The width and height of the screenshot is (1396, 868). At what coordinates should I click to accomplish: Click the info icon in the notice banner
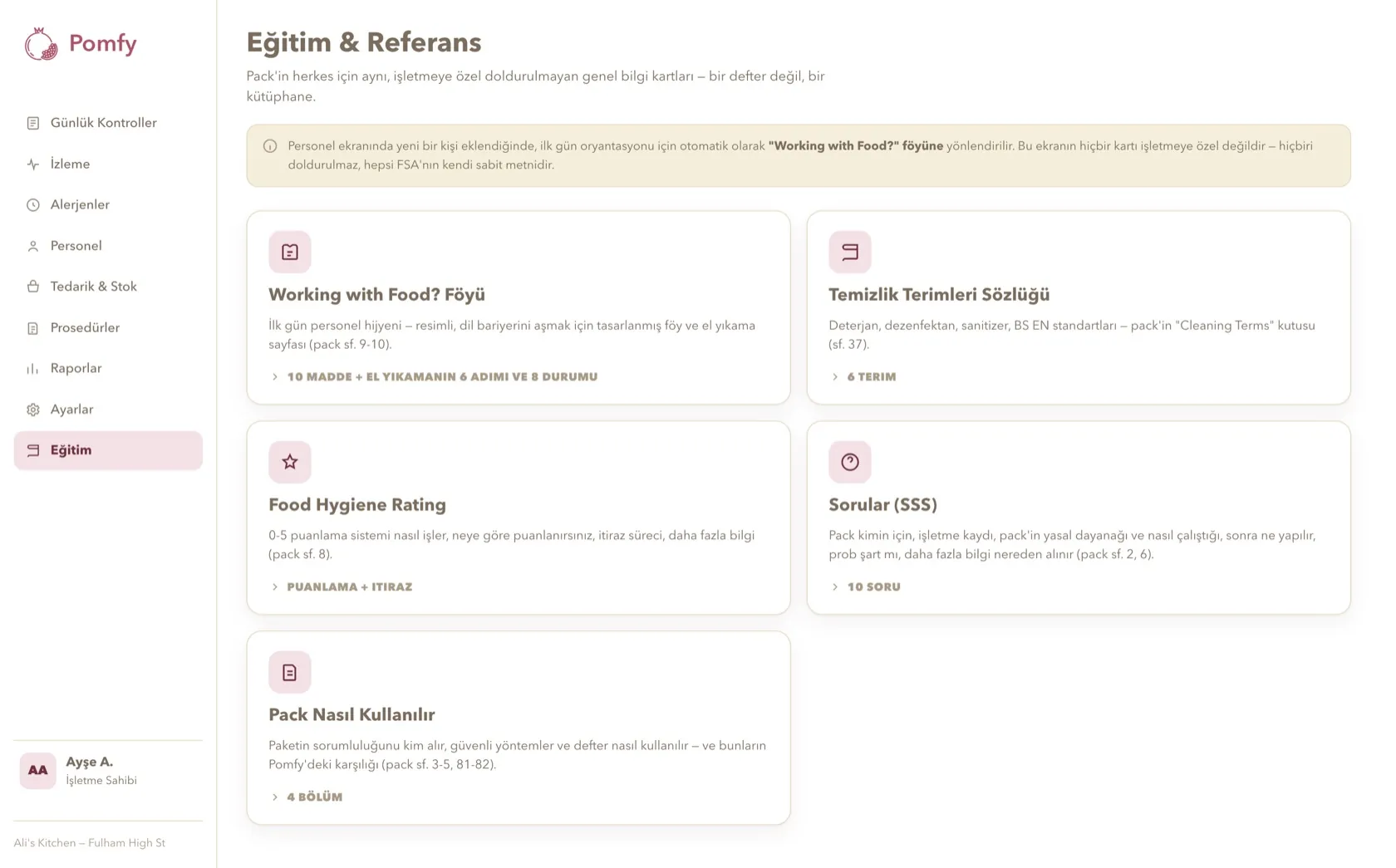coord(270,146)
